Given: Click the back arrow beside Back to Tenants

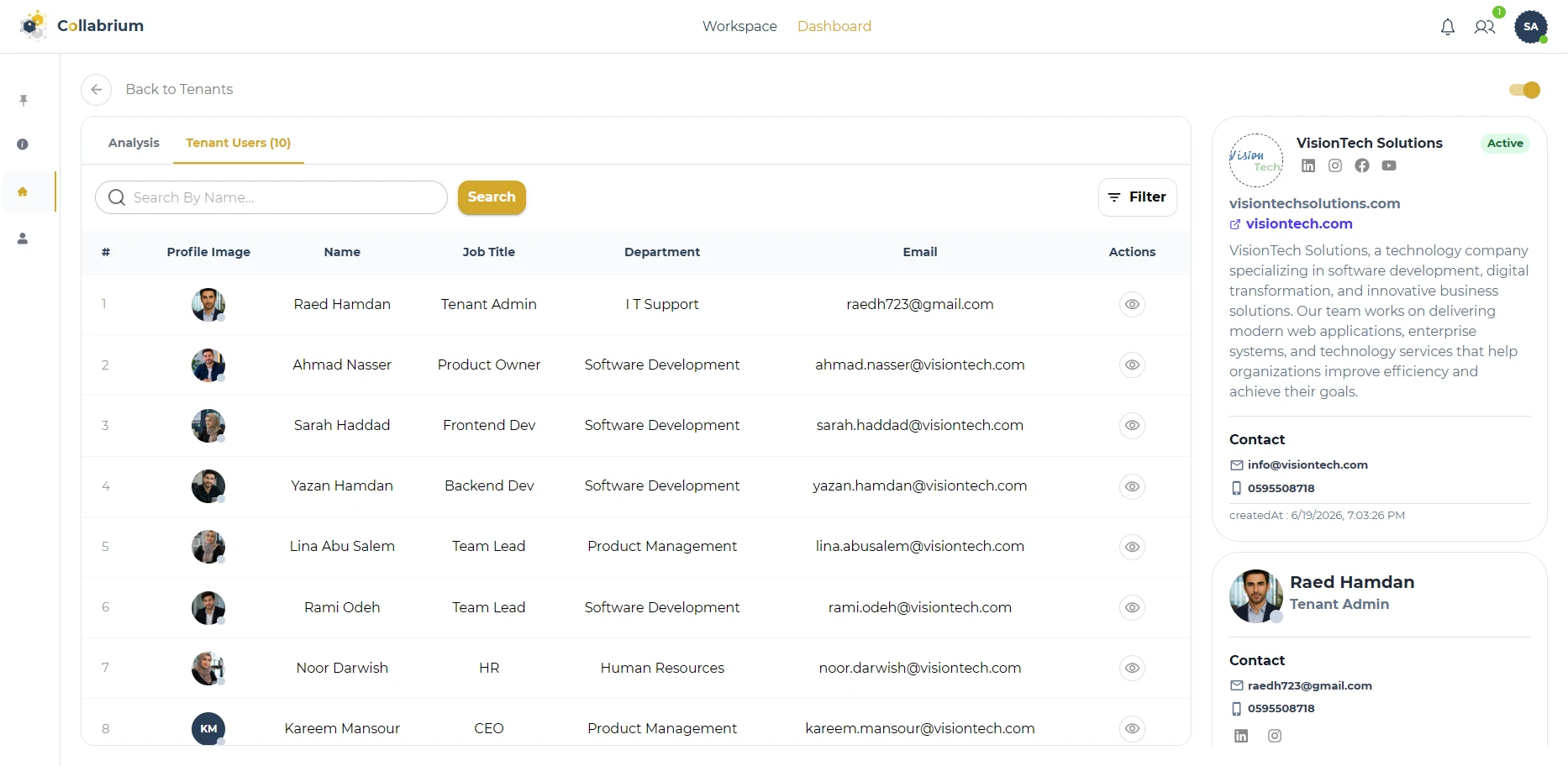Looking at the screenshot, I should (97, 90).
